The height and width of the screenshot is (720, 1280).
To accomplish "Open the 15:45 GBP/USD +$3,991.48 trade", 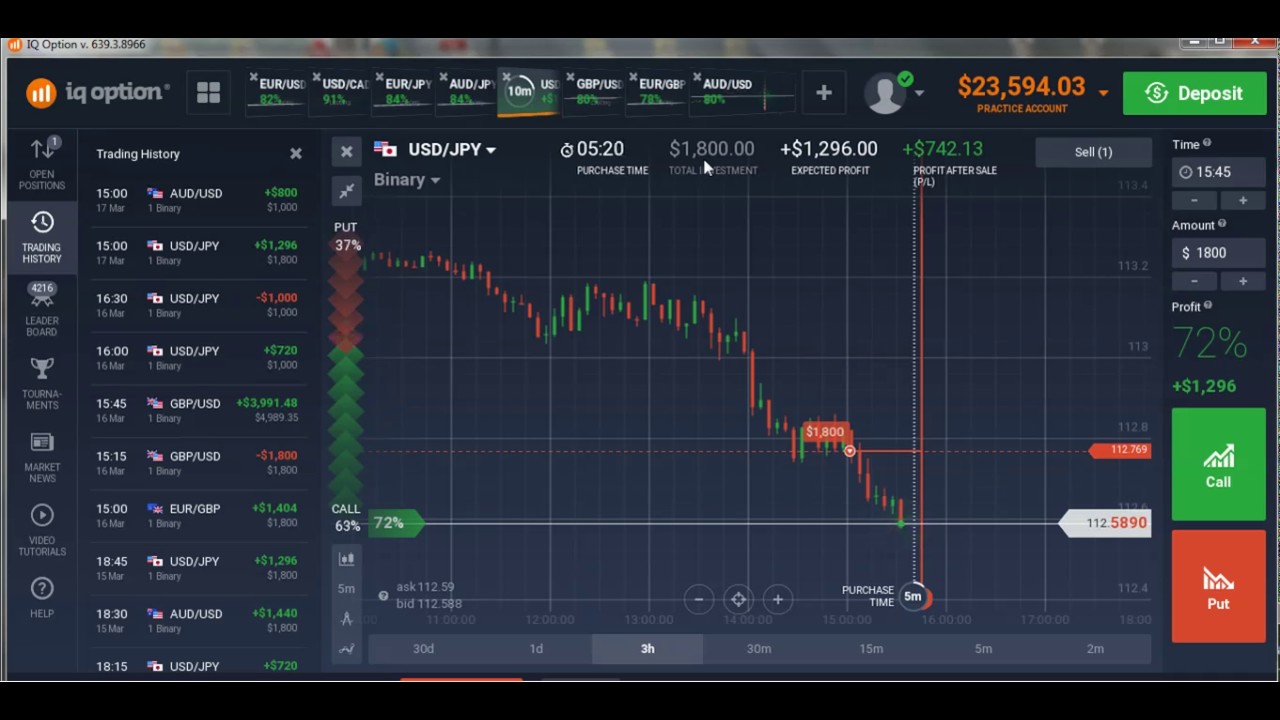I will [x=197, y=410].
